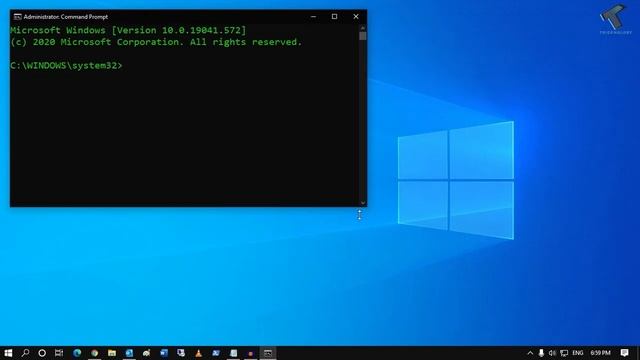
Task: Open the 6:59 PM clock flyout
Action: click(x=600, y=353)
